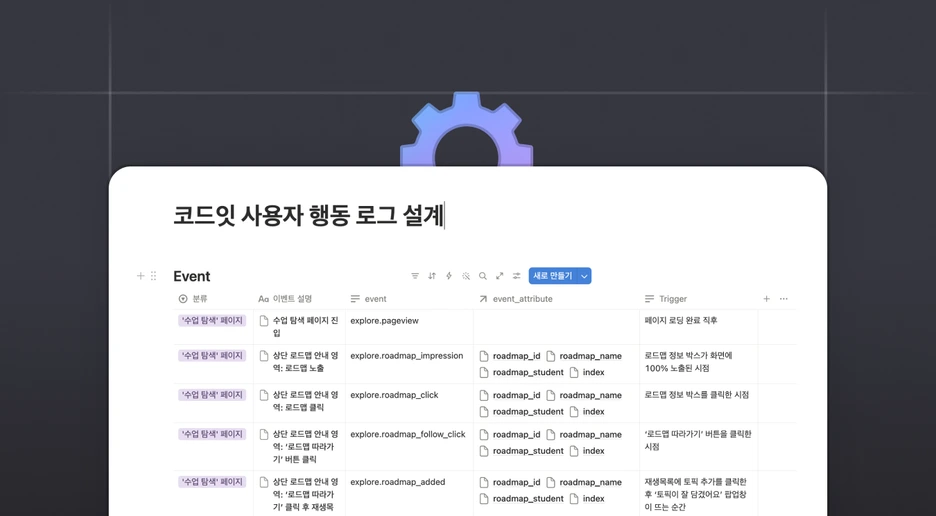The width and height of the screenshot is (936, 516).
Task: Click the sparkle icon next to lightning
Action: pyautogui.click(x=466, y=276)
